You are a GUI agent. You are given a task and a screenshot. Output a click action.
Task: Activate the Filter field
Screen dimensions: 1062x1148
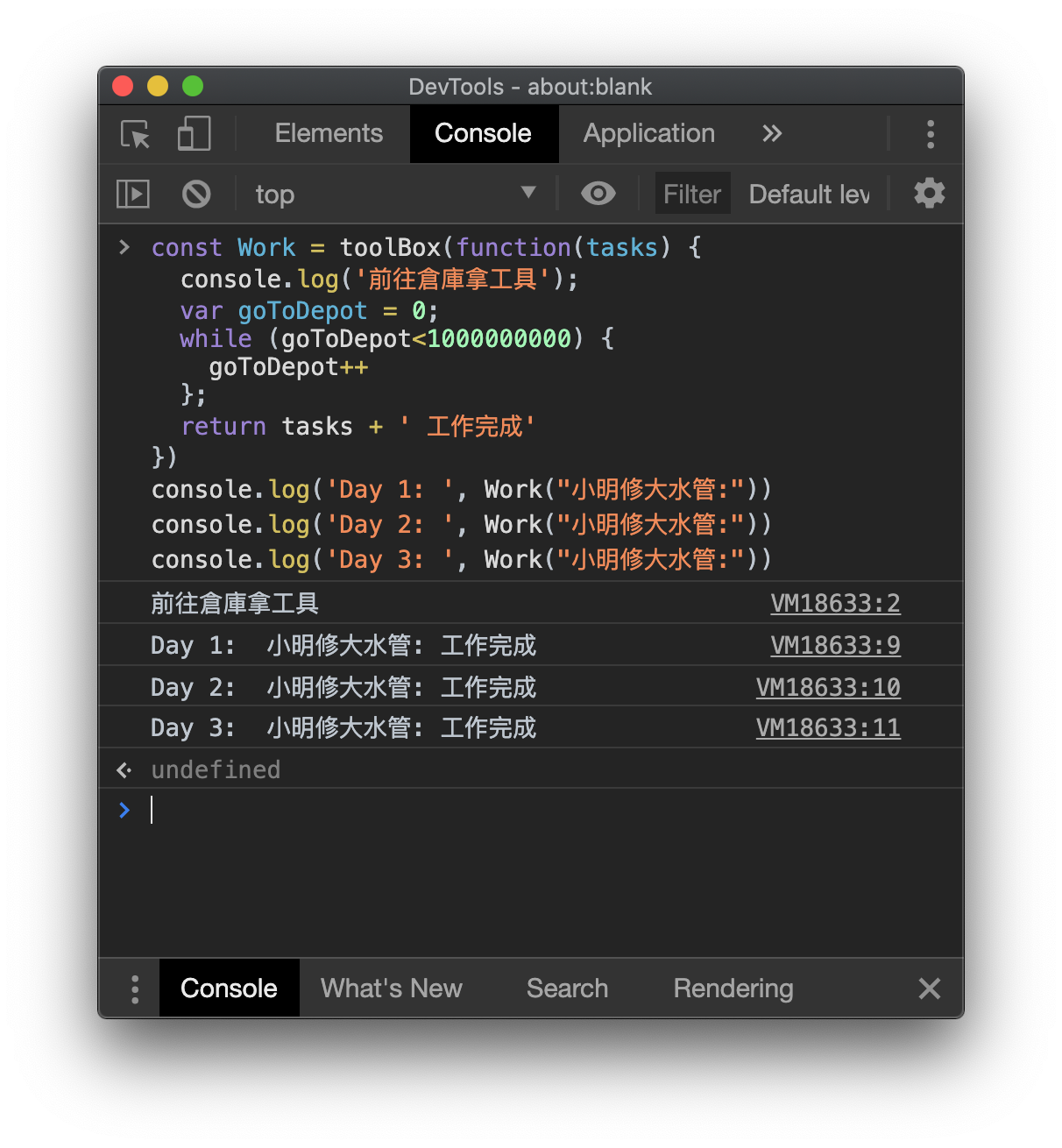point(692,194)
